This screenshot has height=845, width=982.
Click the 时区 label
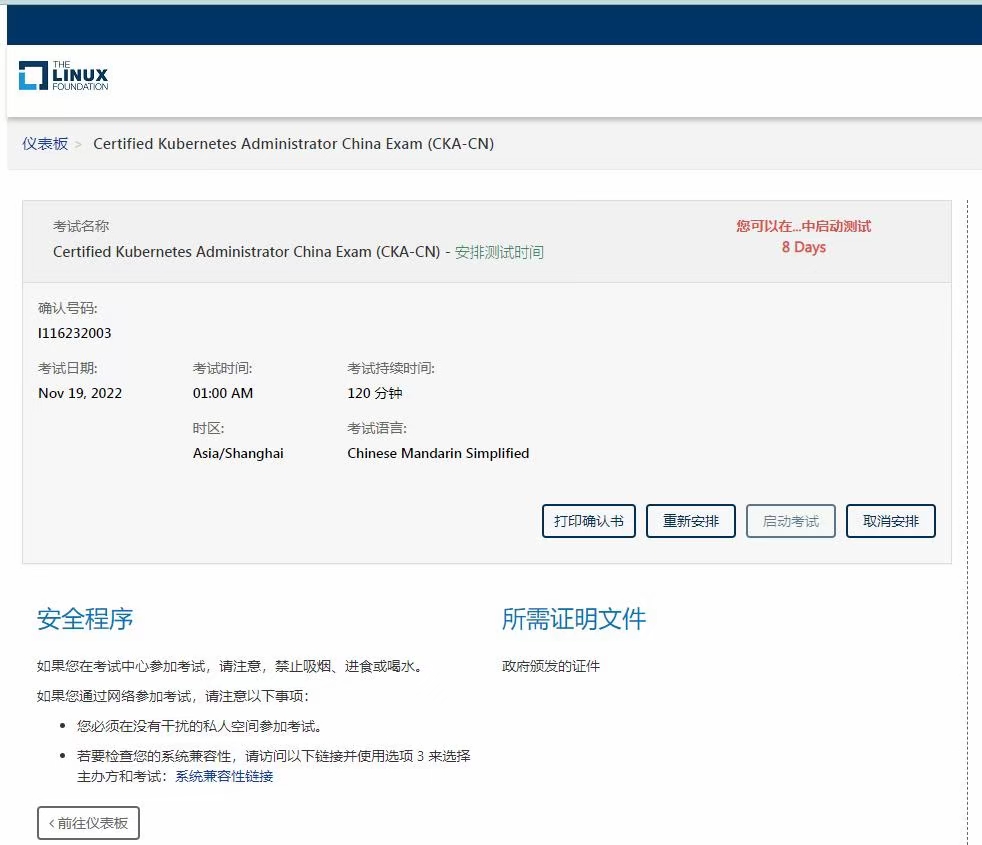(x=209, y=428)
